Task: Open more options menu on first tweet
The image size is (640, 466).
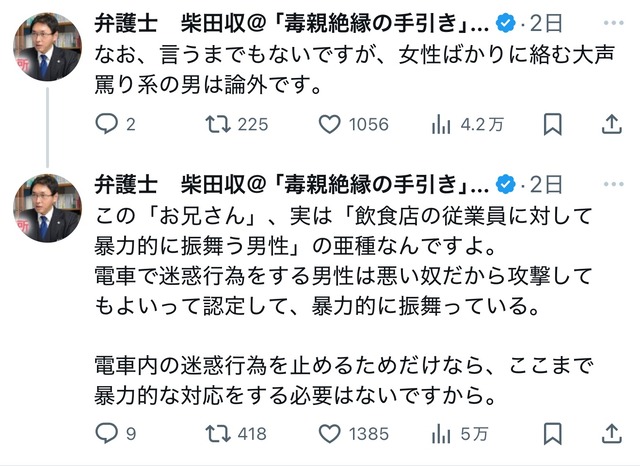Action: (613, 23)
